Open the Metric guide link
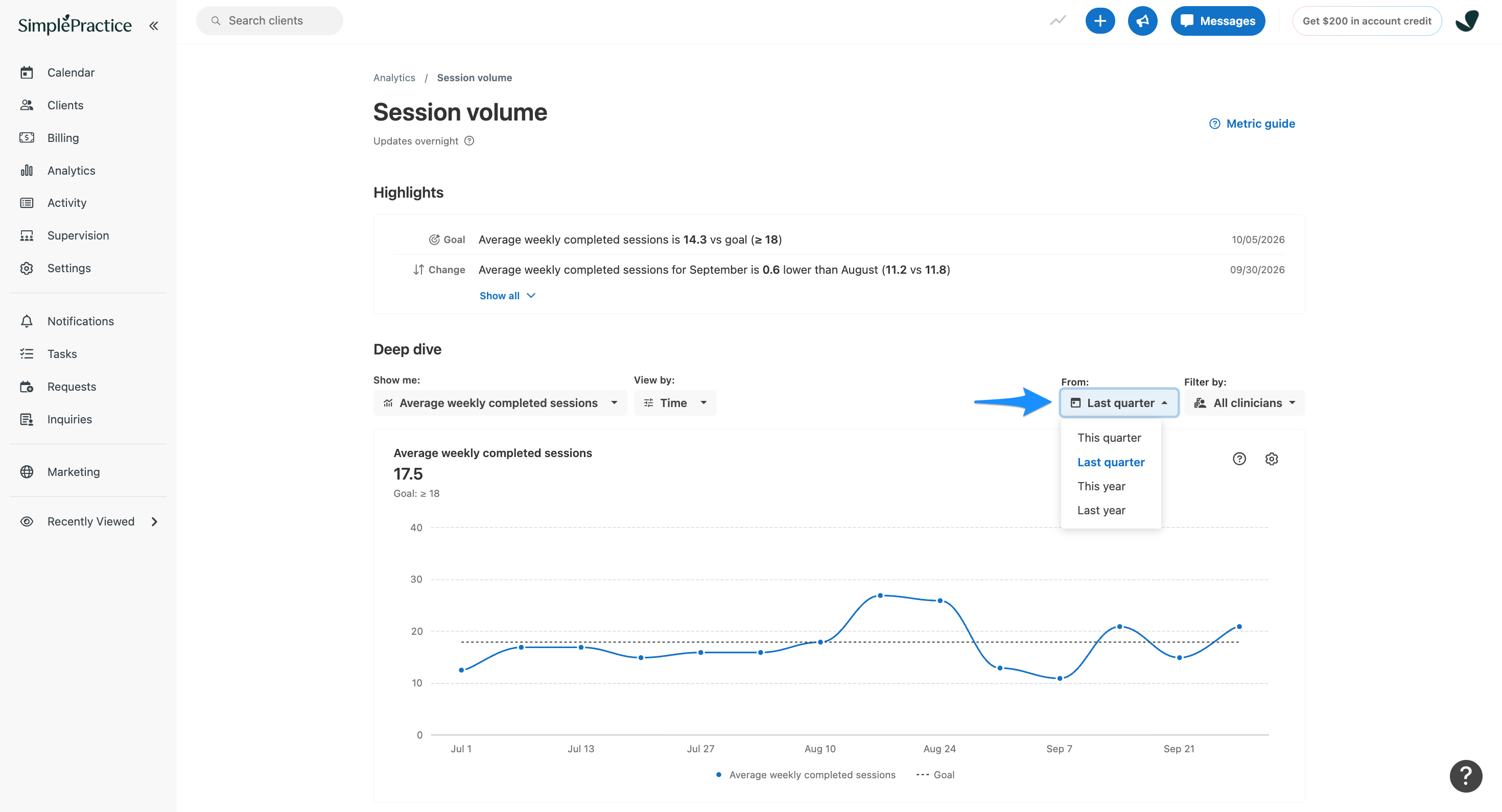 [x=1252, y=124]
